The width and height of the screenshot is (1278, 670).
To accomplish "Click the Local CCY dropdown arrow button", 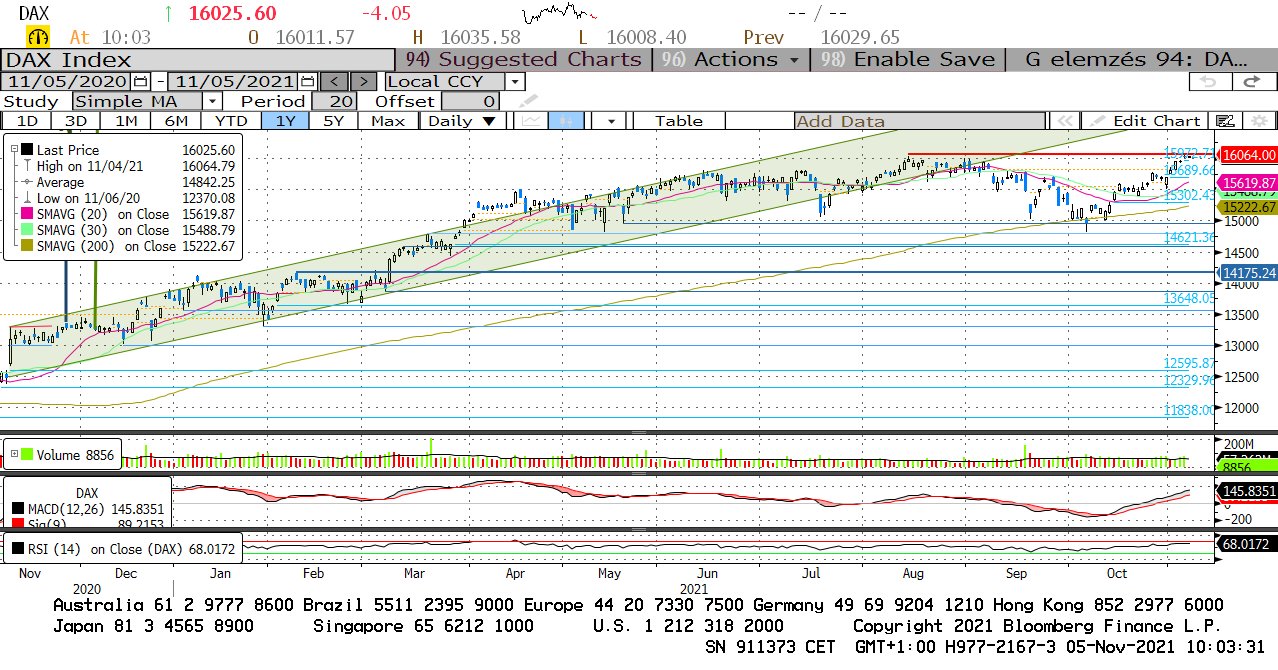I will click(514, 81).
